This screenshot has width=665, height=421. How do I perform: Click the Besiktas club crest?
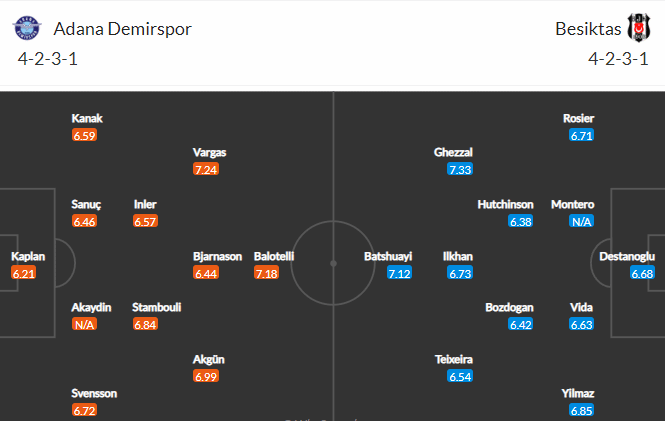(x=639, y=28)
